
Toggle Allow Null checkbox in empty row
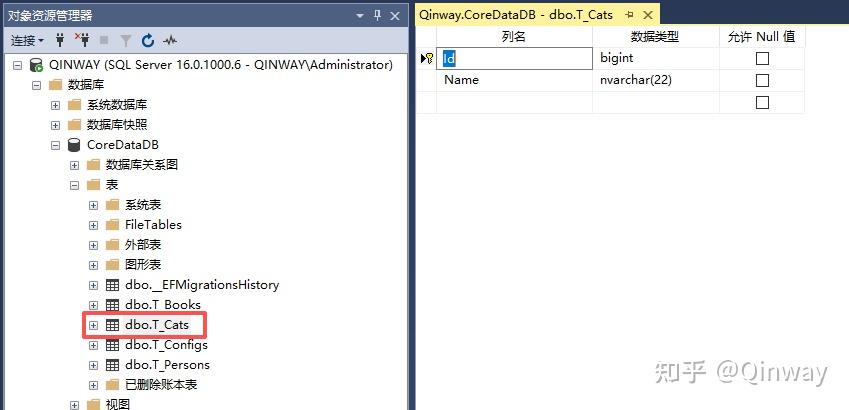[x=762, y=102]
